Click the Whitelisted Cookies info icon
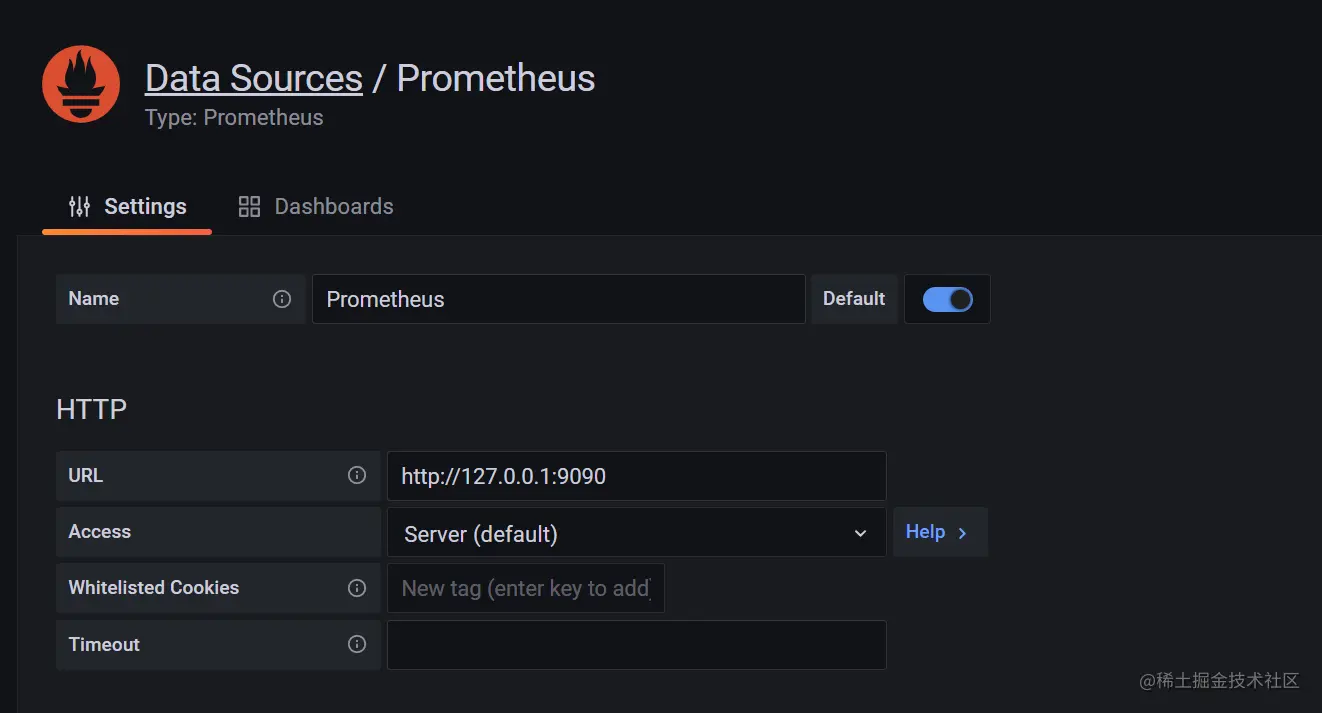The width and height of the screenshot is (1322, 713). tap(357, 588)
